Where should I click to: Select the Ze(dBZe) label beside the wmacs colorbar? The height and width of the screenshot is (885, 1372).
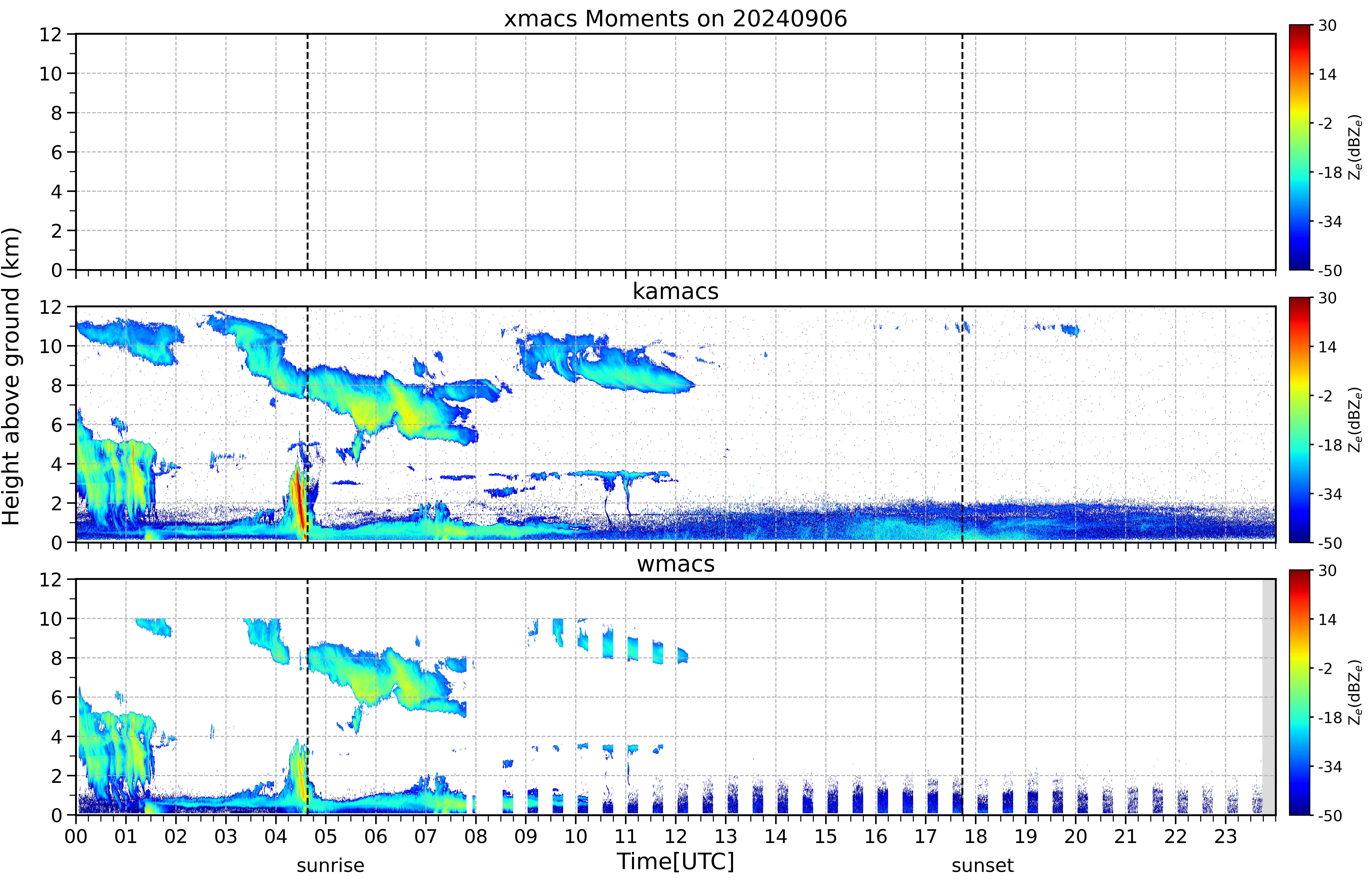1355,693
